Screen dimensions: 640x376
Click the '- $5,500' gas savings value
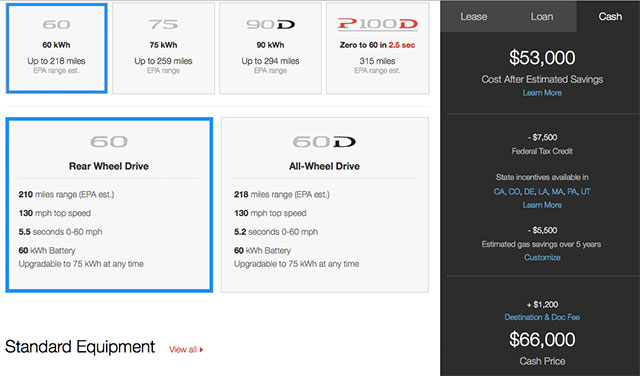pyautogui.click(x=542, y=230)
